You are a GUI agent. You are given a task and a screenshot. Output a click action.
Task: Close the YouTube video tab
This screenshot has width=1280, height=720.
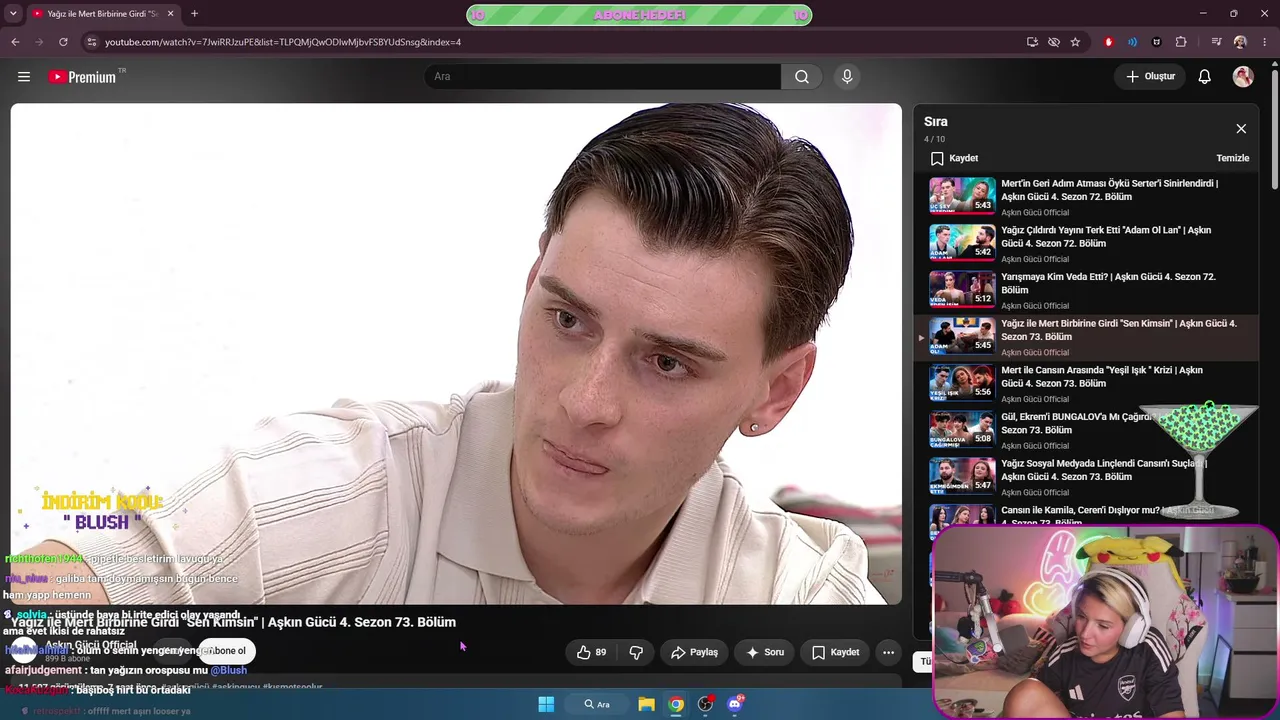[x=170, y=14]
